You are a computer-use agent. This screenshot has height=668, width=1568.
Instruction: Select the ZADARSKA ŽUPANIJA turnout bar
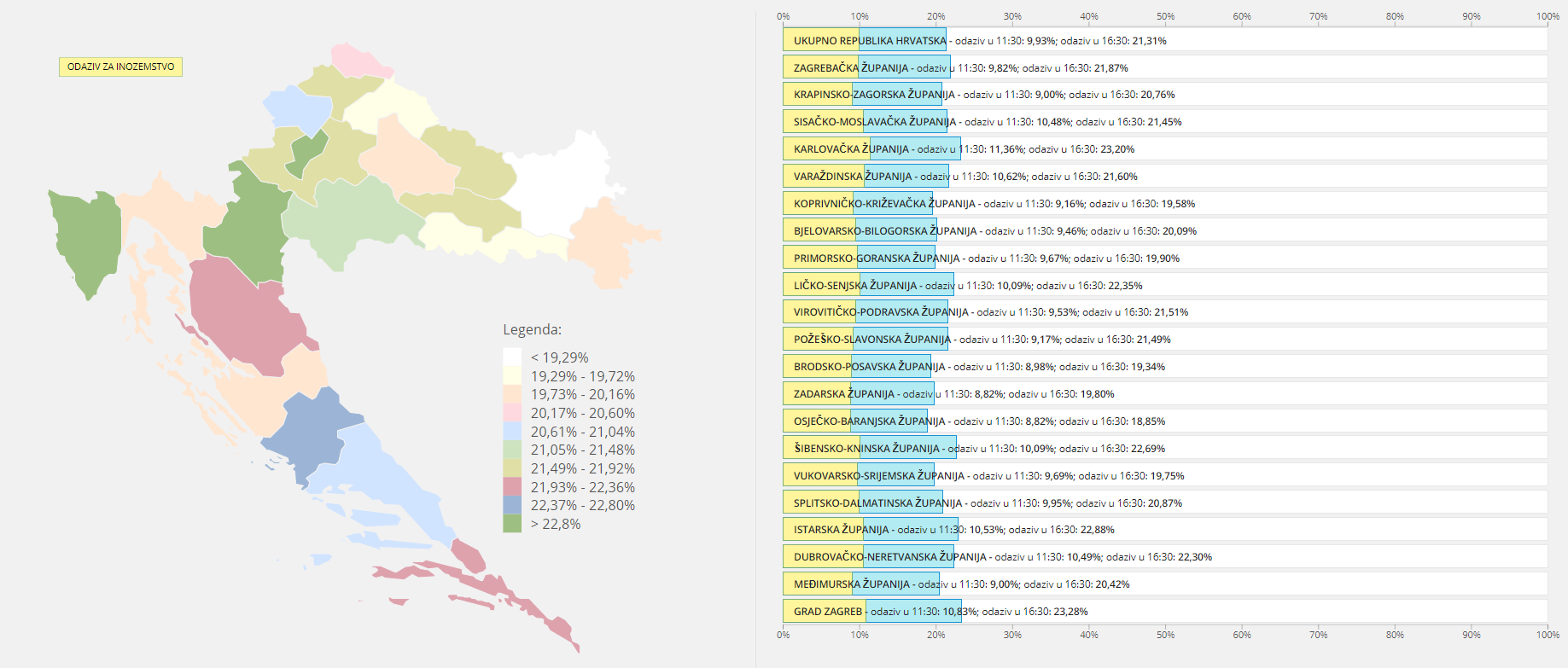coord(859,394)
